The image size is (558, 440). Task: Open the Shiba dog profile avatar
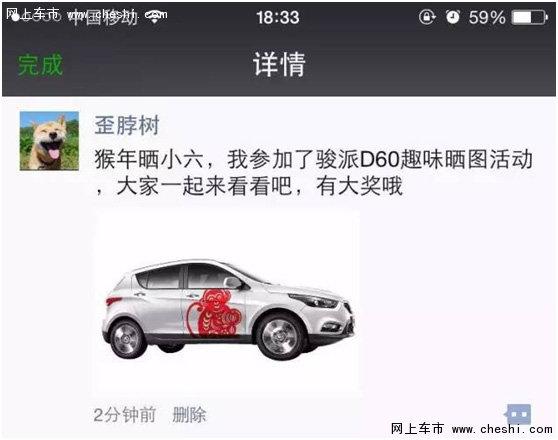[x=49, y=141]
